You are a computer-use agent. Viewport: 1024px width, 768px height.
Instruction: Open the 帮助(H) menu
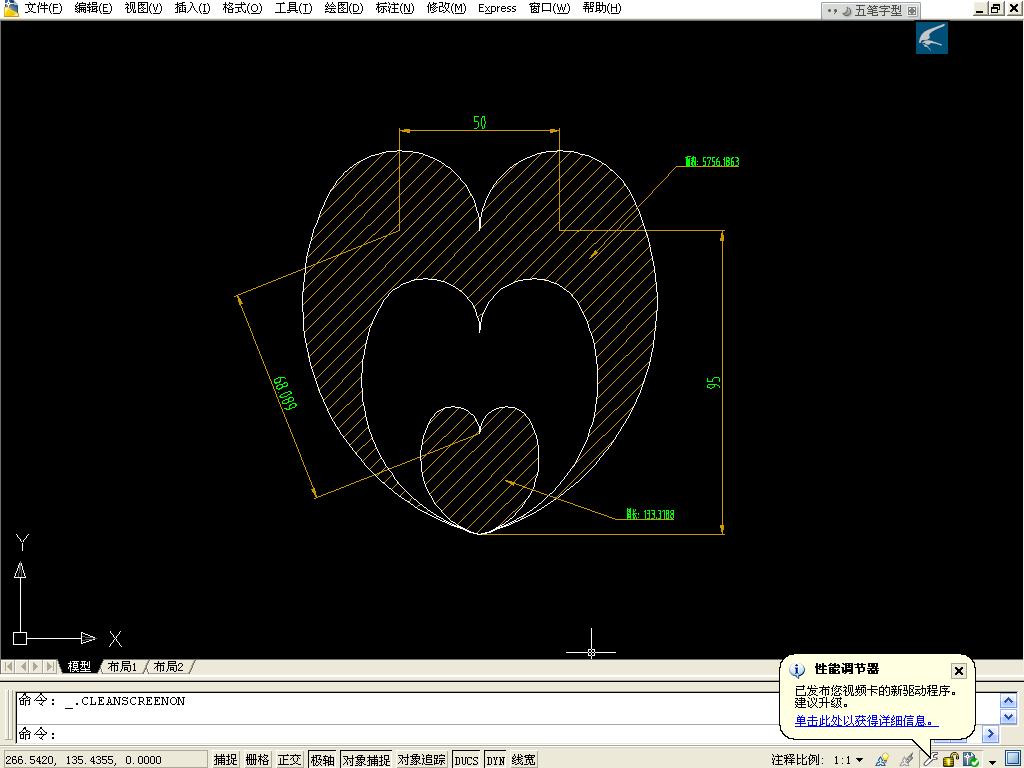coord(601,8)
